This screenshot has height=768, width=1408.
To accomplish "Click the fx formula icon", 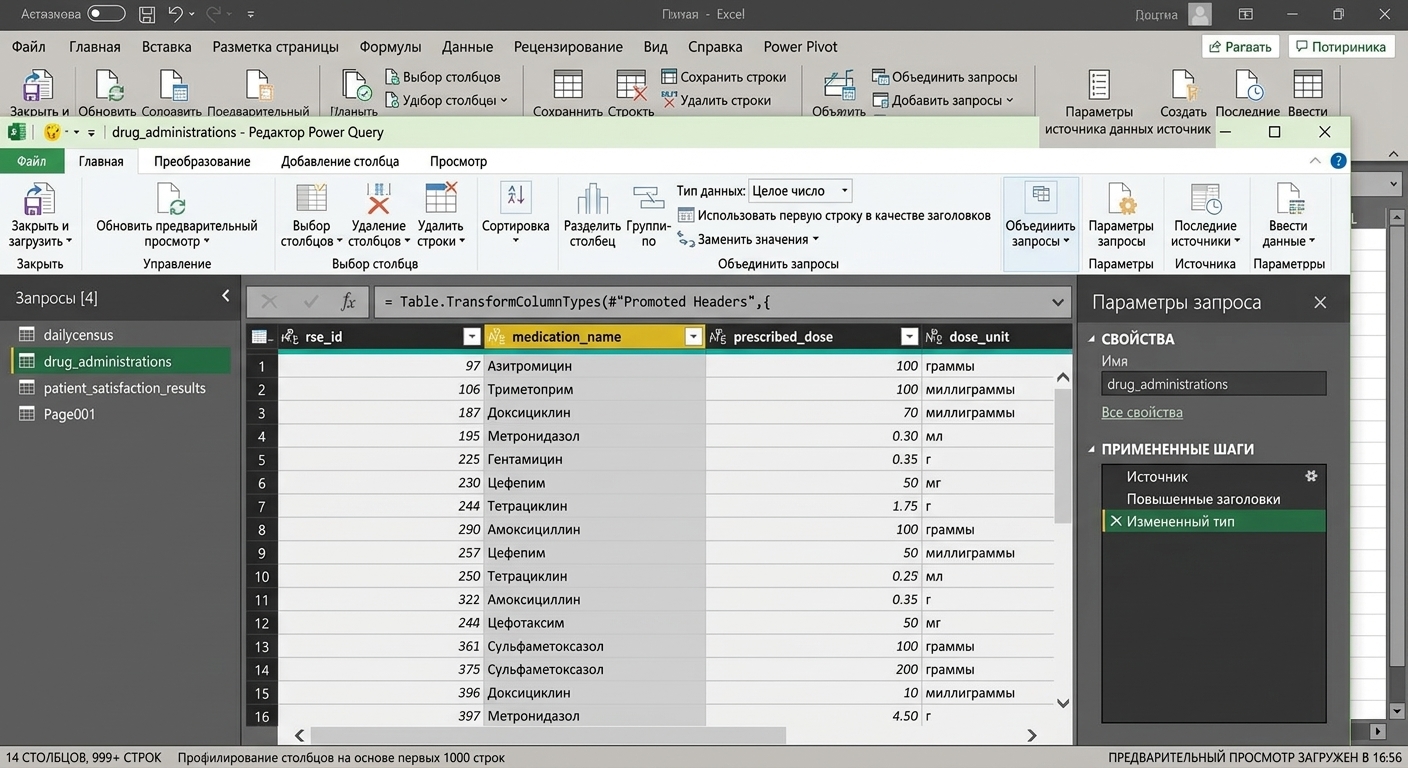I will click(x=348, y=301).
